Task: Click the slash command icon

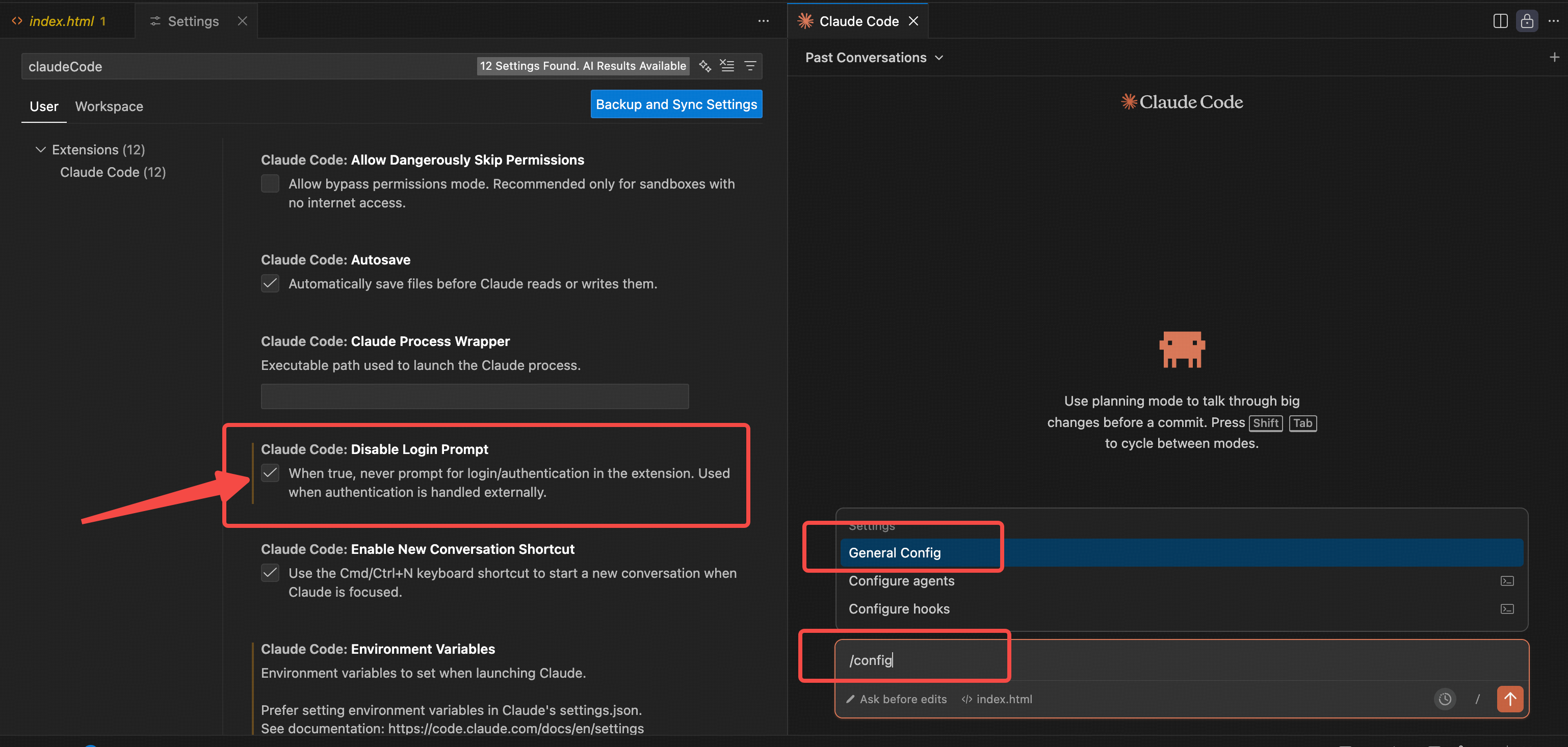Action: [1477, 699]
